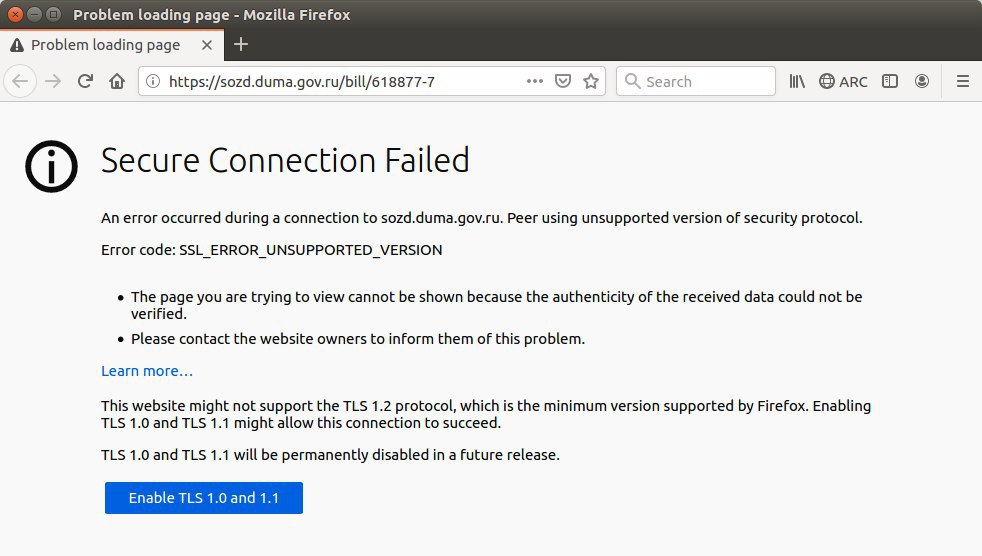
Task: Save page to Pocket
Action: 563,81
